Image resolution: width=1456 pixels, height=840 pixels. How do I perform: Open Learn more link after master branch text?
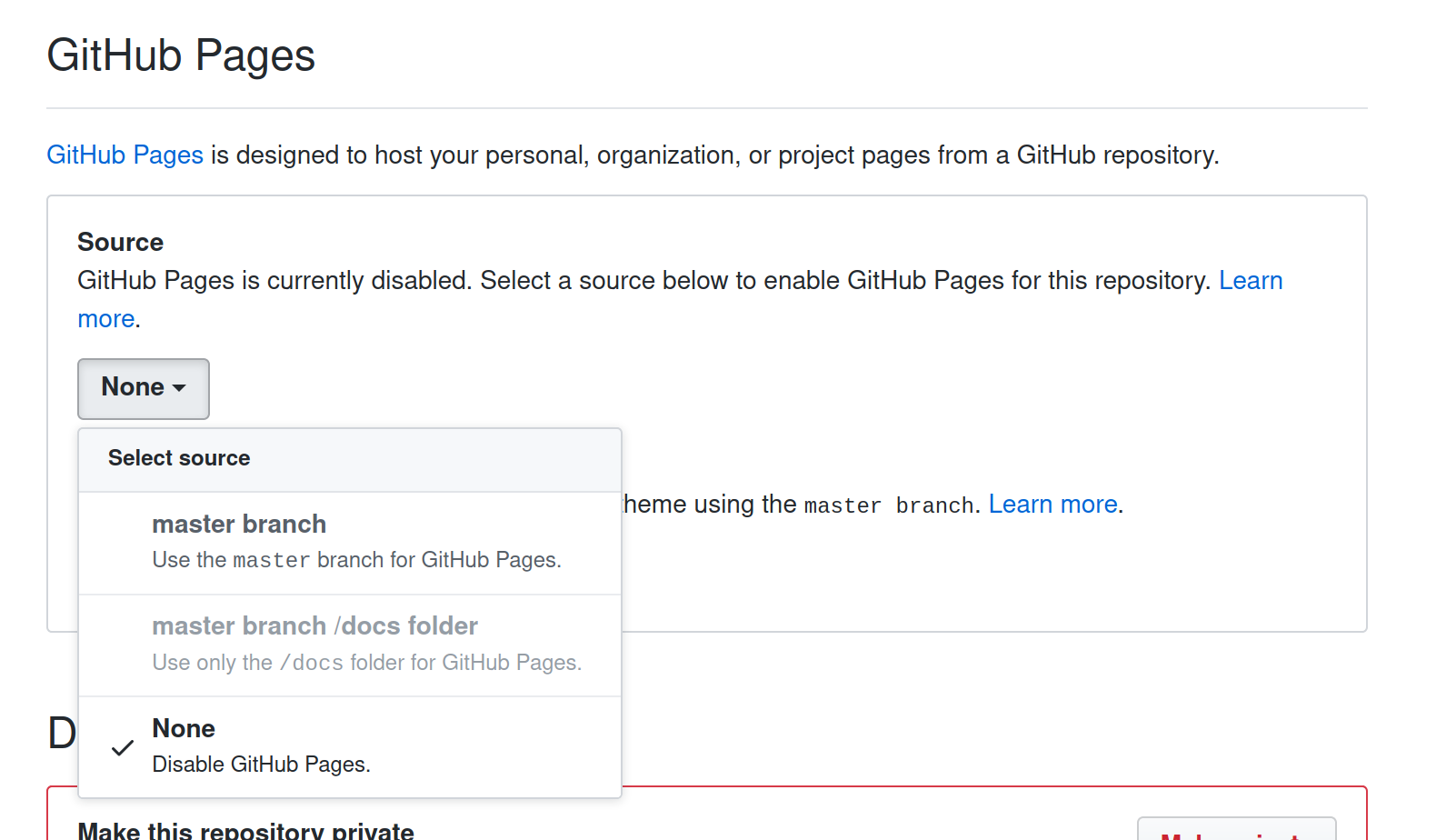pos(1053,504)
